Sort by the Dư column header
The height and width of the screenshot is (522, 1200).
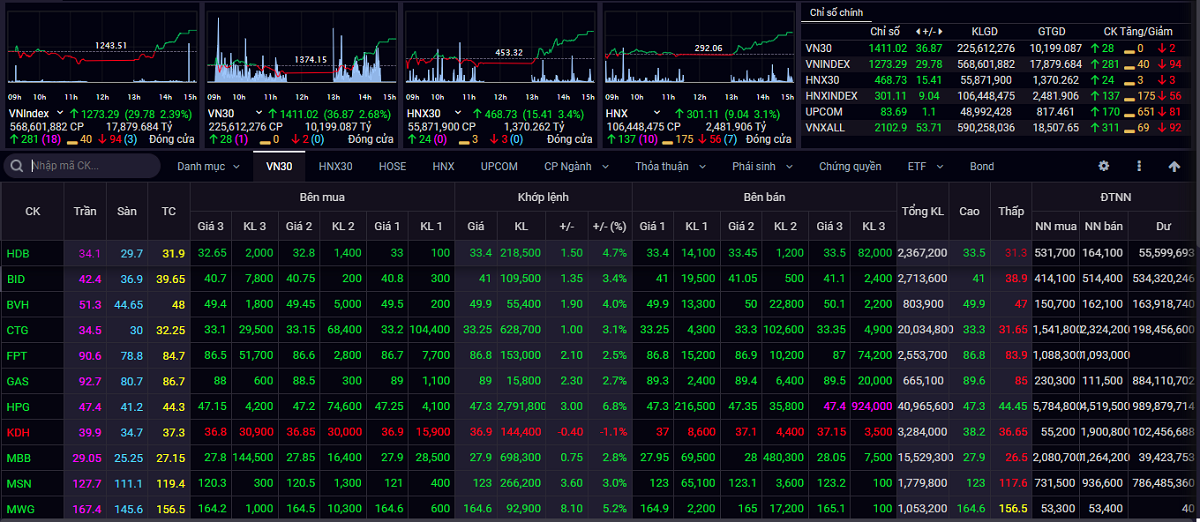point(1163,226)
